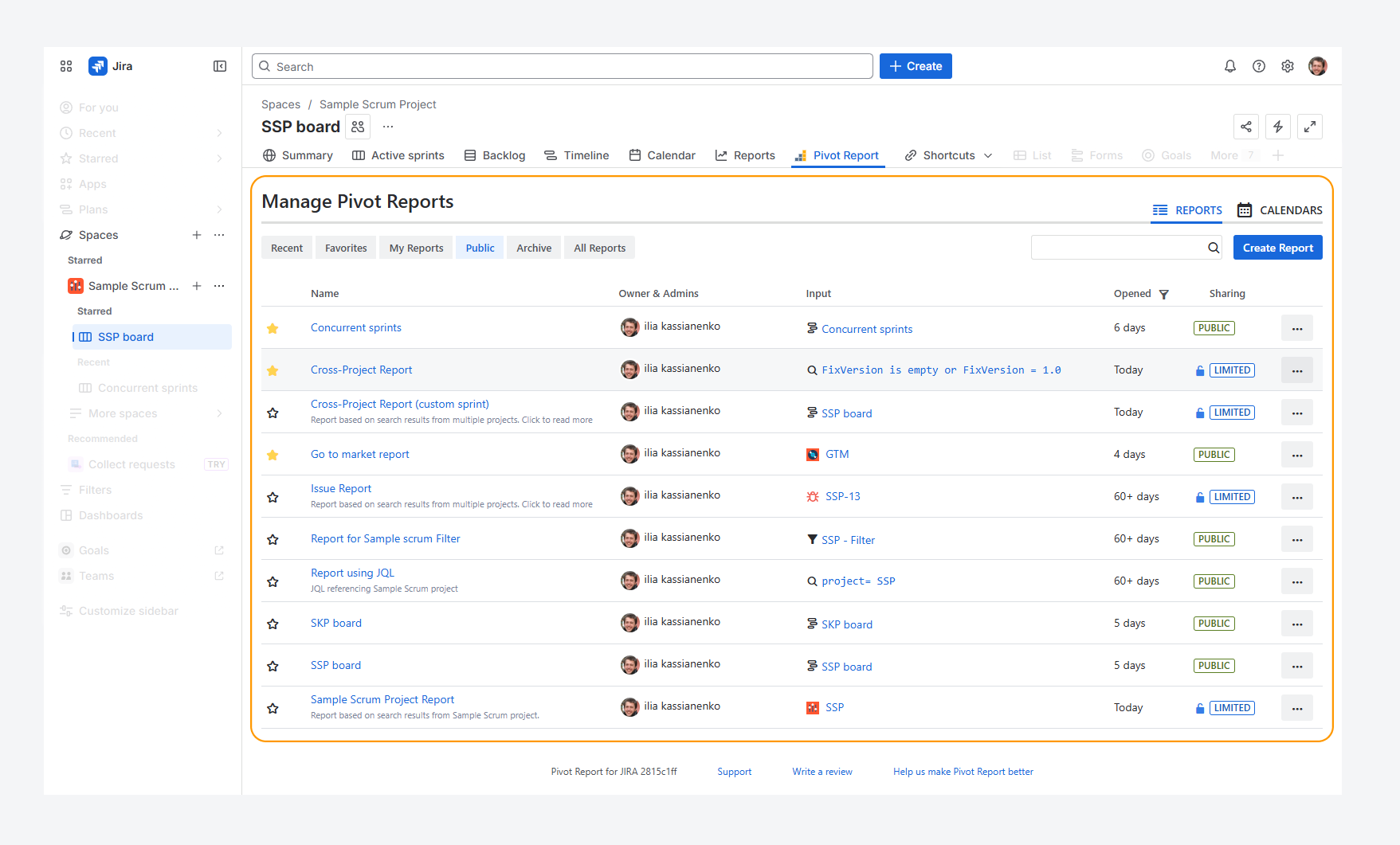Favorite the Report using JQL star

click(273, 581)
